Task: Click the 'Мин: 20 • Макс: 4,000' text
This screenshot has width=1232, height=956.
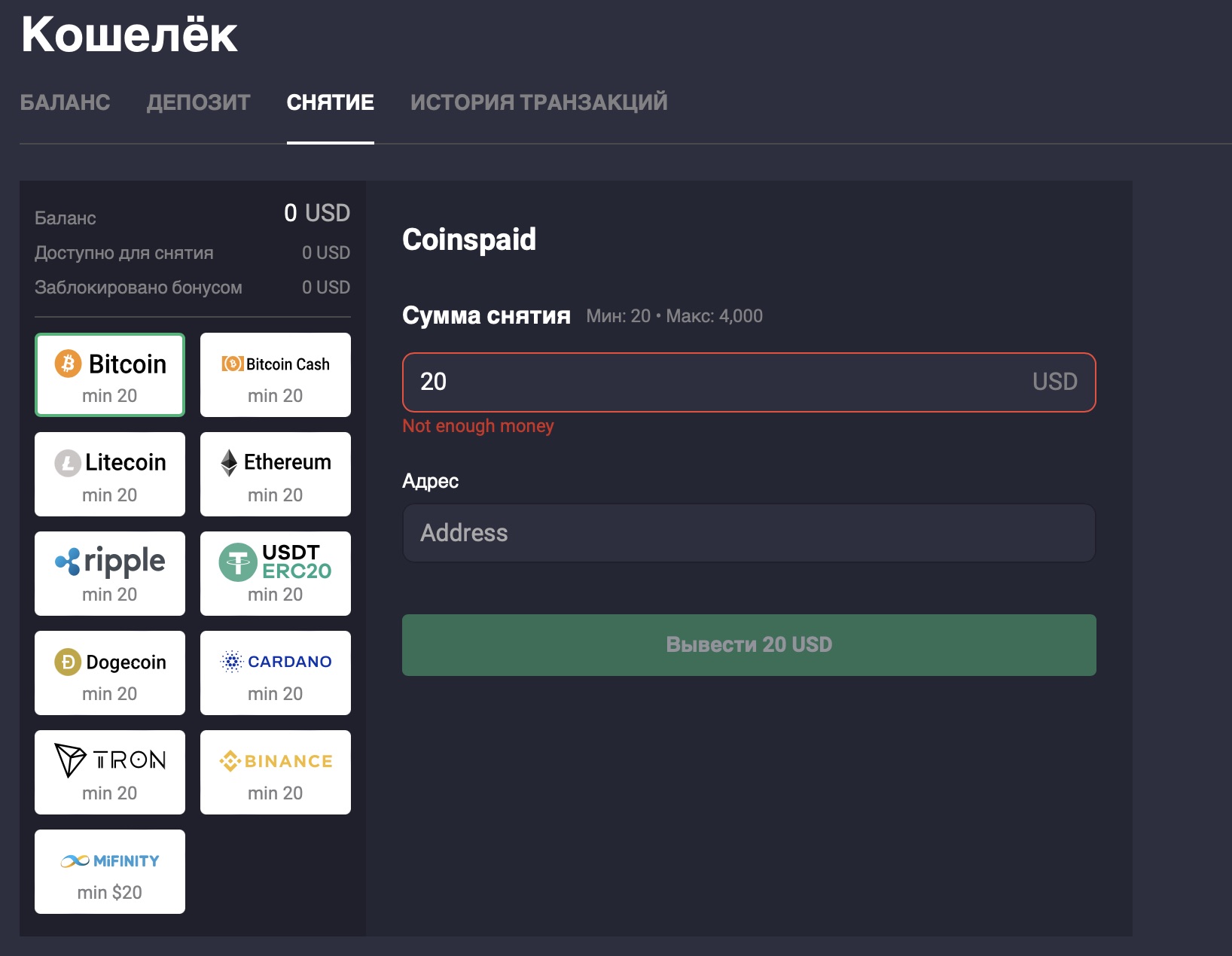Action: pos(675,316)
